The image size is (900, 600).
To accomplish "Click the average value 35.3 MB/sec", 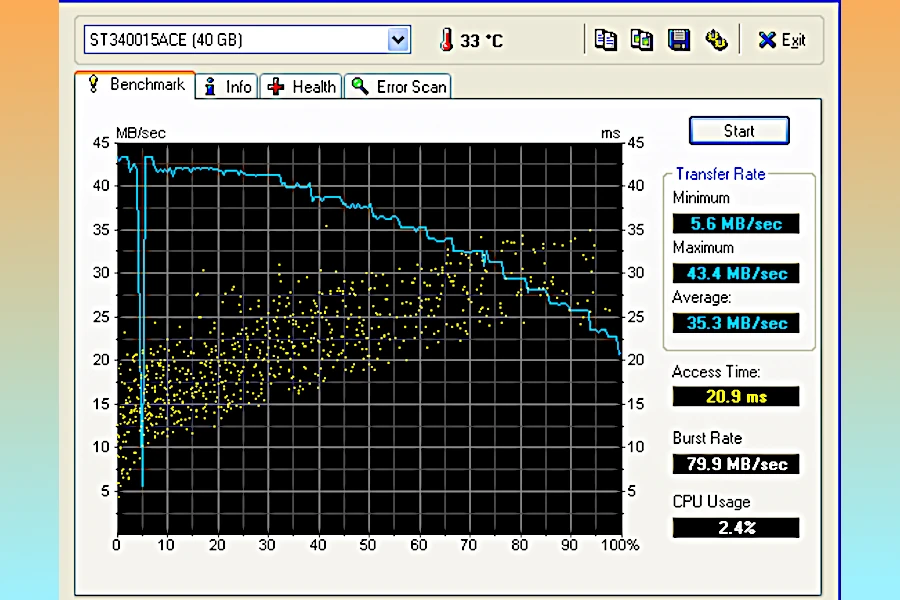I will (x=736, y=323).
